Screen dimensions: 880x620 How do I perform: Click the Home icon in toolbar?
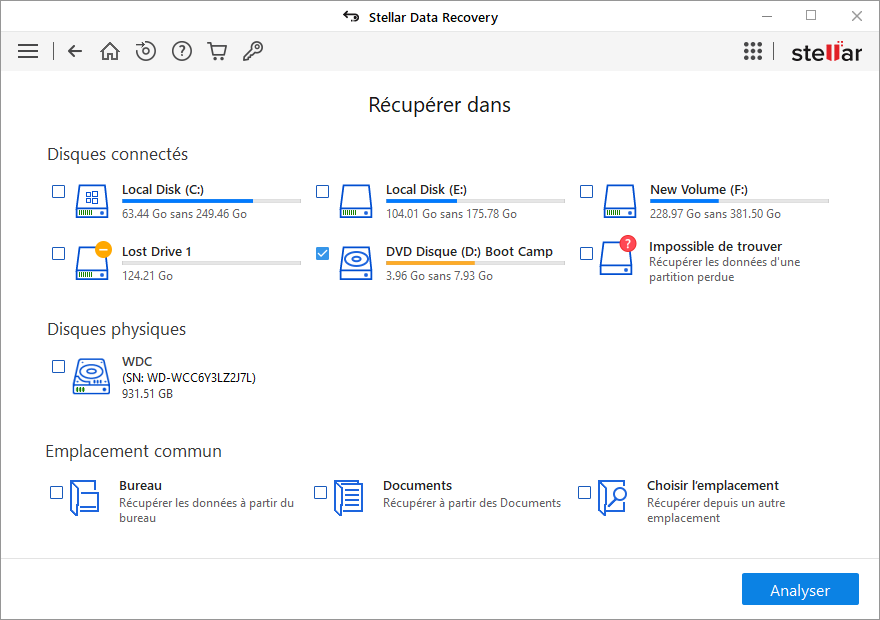110,51
